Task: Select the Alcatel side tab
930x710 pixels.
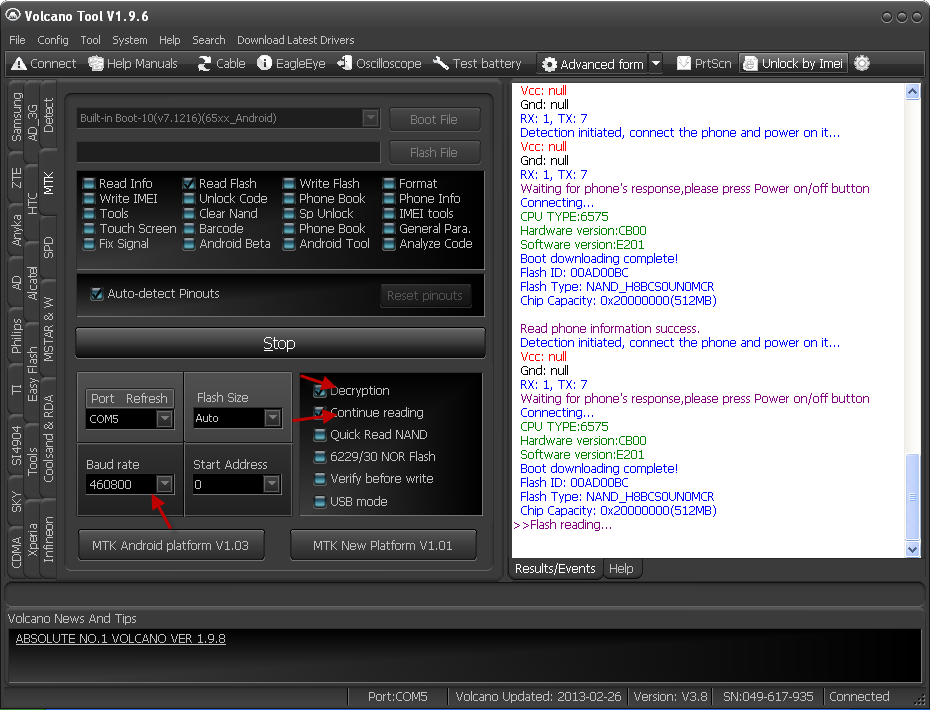Action: [33, 283]
